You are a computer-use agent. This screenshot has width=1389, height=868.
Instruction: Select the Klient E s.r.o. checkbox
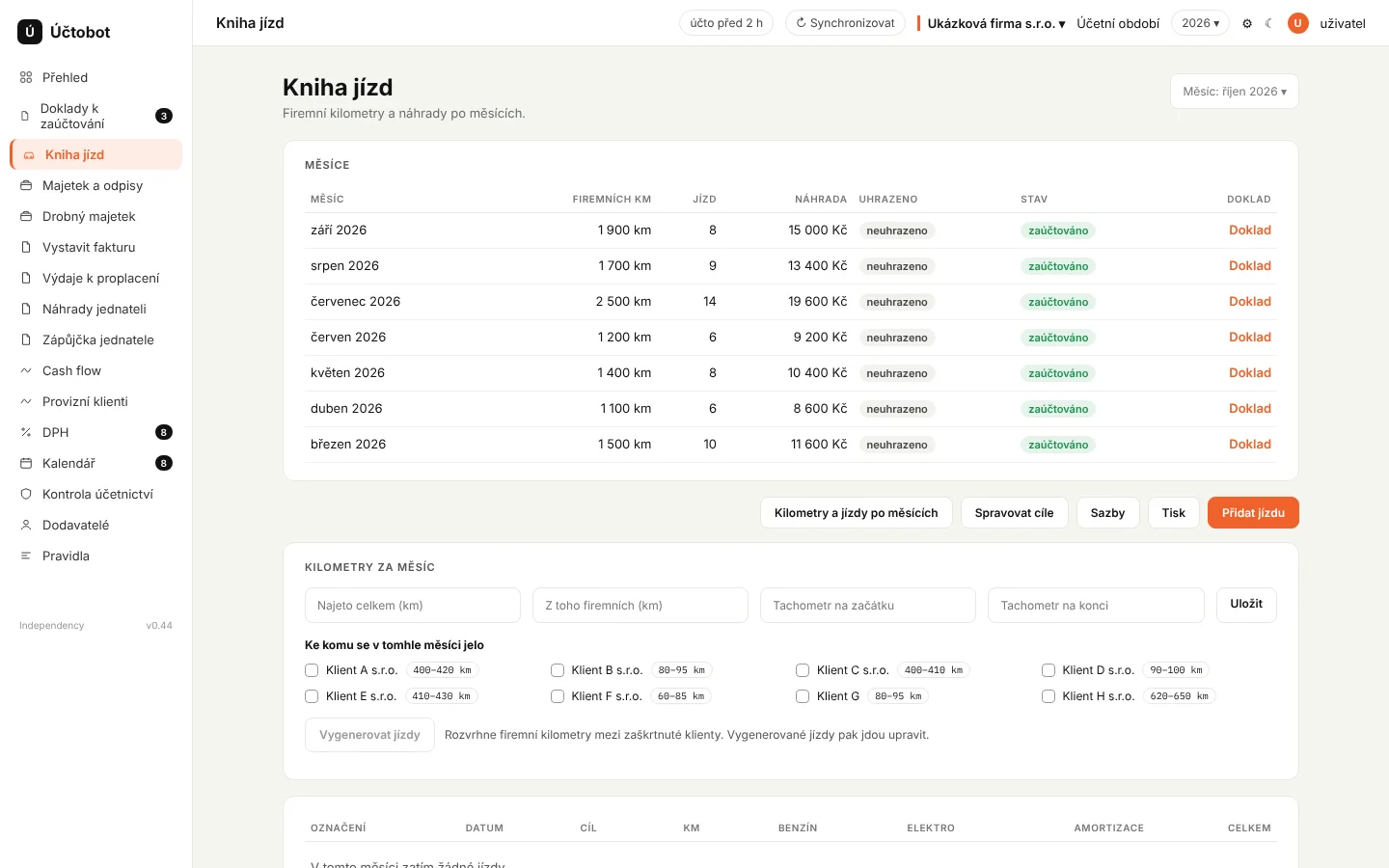pyautogui.click(x=312, y=696)
